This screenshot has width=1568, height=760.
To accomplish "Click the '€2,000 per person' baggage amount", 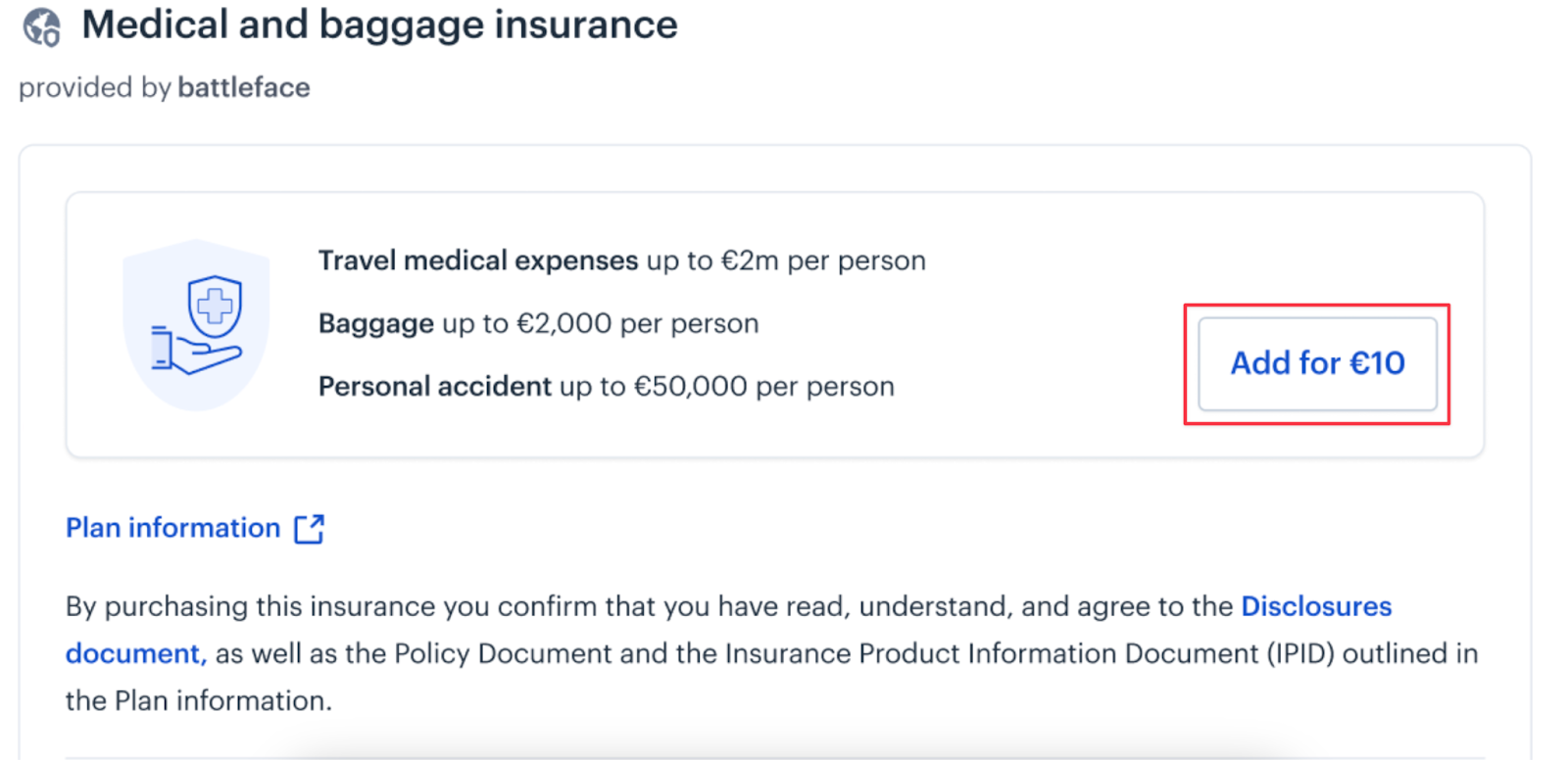I will pyautogui.click(x=638, y=323).
